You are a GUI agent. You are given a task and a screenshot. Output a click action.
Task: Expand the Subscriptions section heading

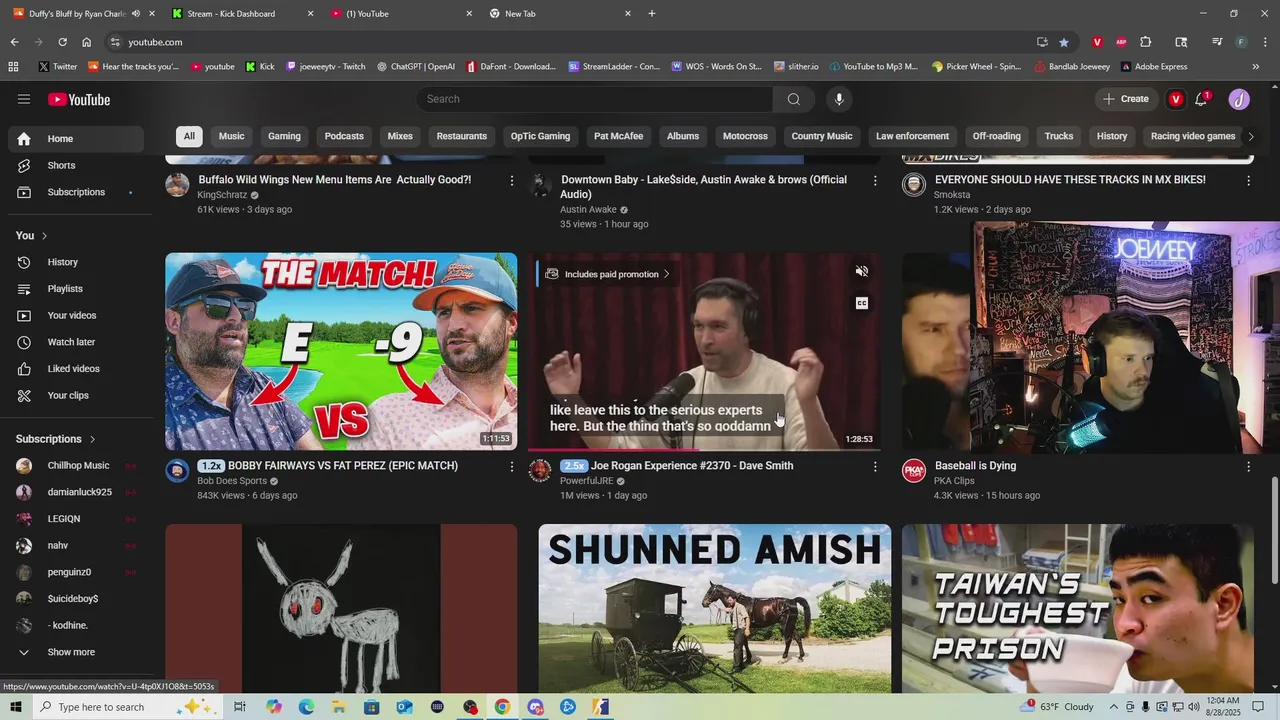(56, 439)
